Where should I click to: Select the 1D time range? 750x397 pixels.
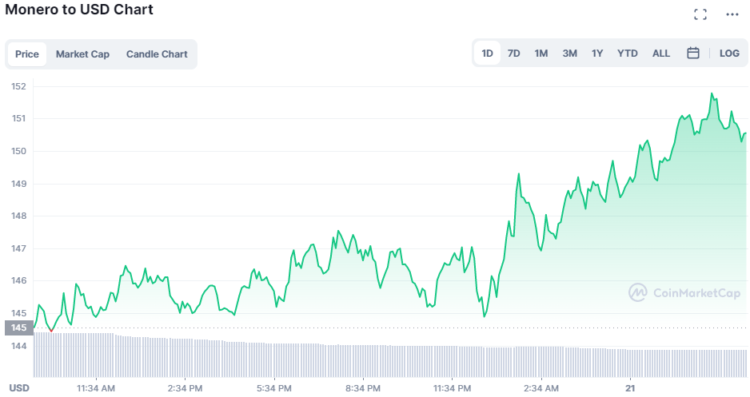click(487, 53)
